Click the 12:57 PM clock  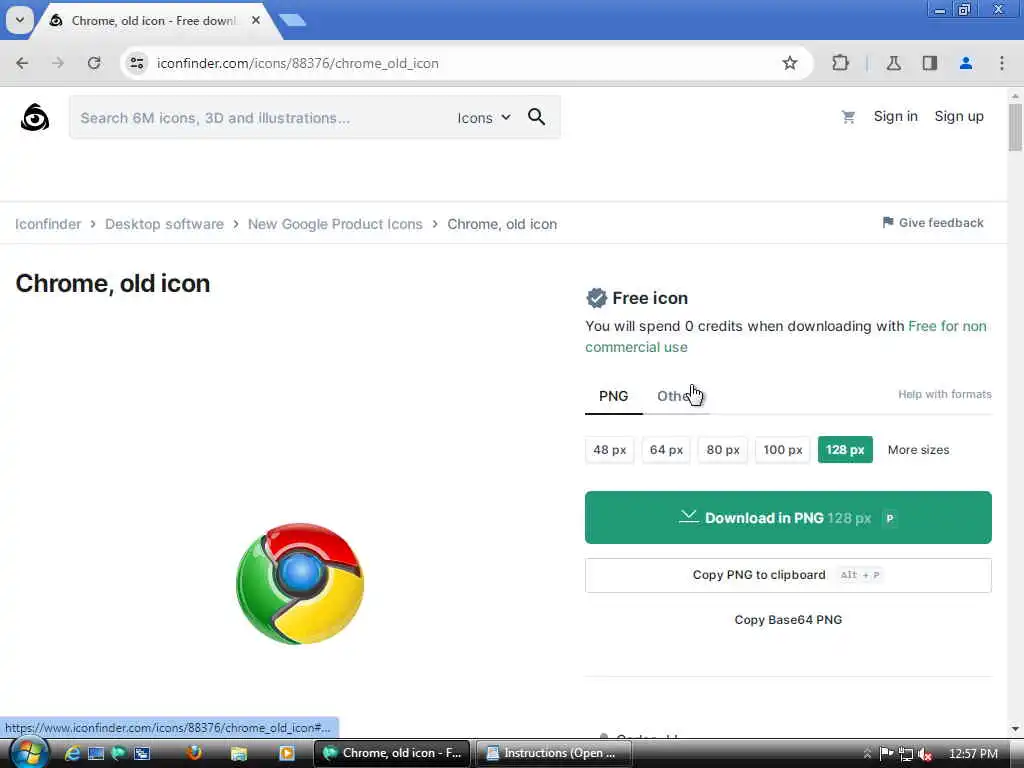(x=973, y=754)
